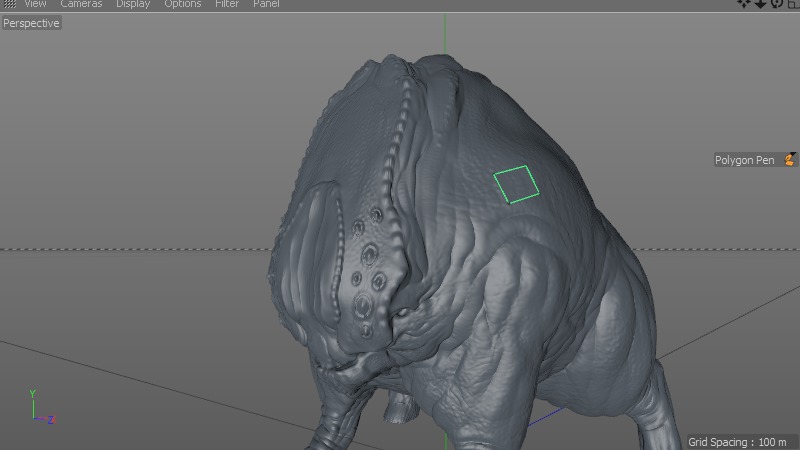The height and width of the screenshot is (450, 800).
Task: Click the Grid Spacing readout
Action: click(x=737, y=442)
